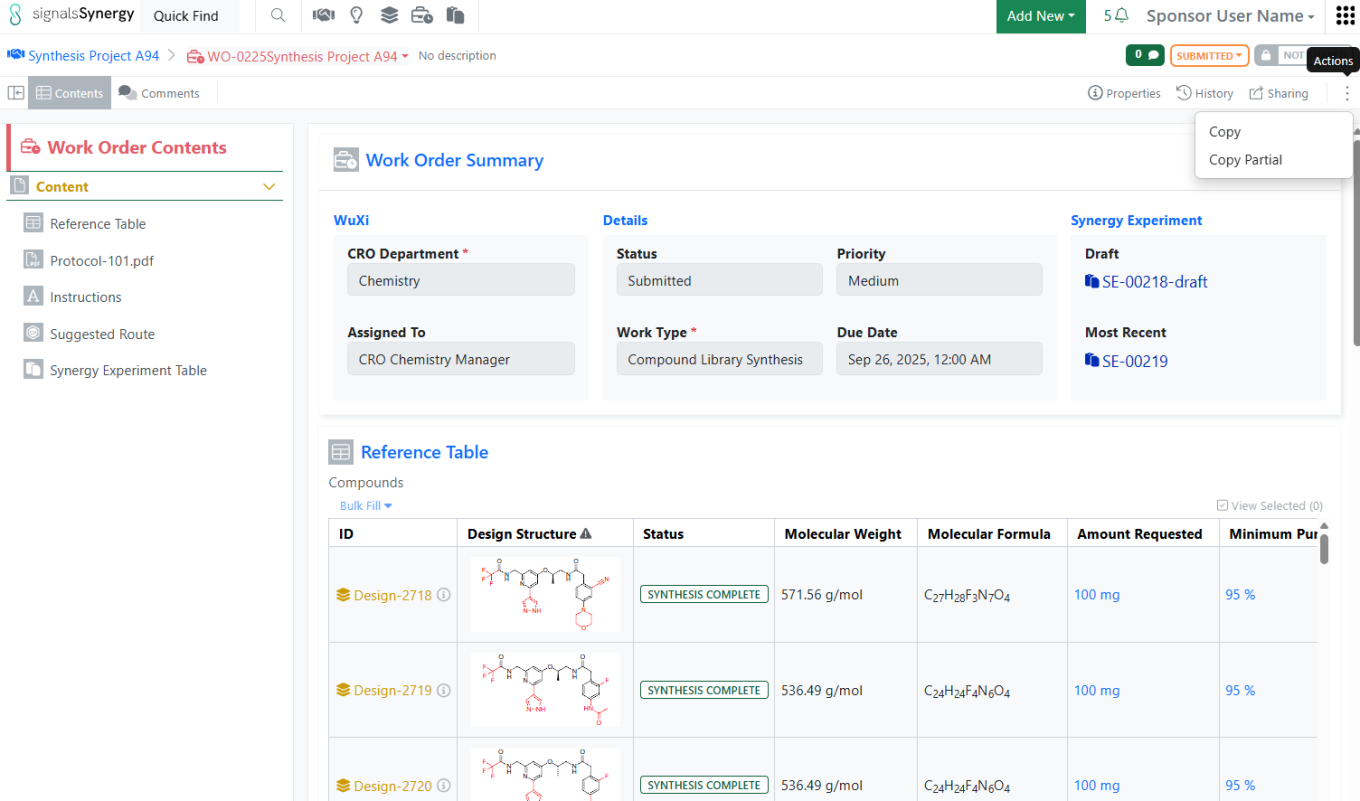Click the notifications bell icon
Screen dimensions: 1360x801
[x=1121, y=16]
